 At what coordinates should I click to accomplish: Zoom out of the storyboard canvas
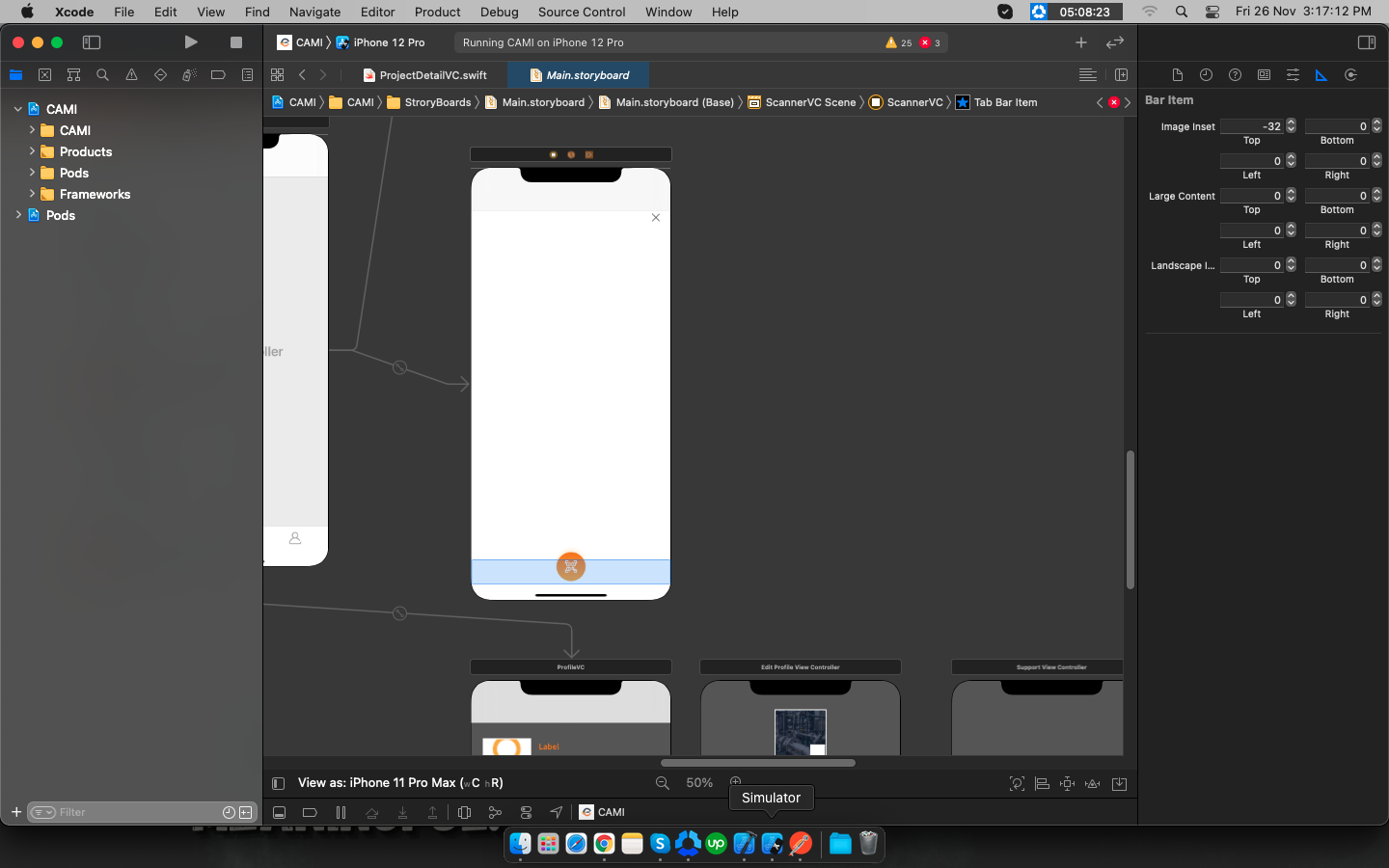point(663,783)
